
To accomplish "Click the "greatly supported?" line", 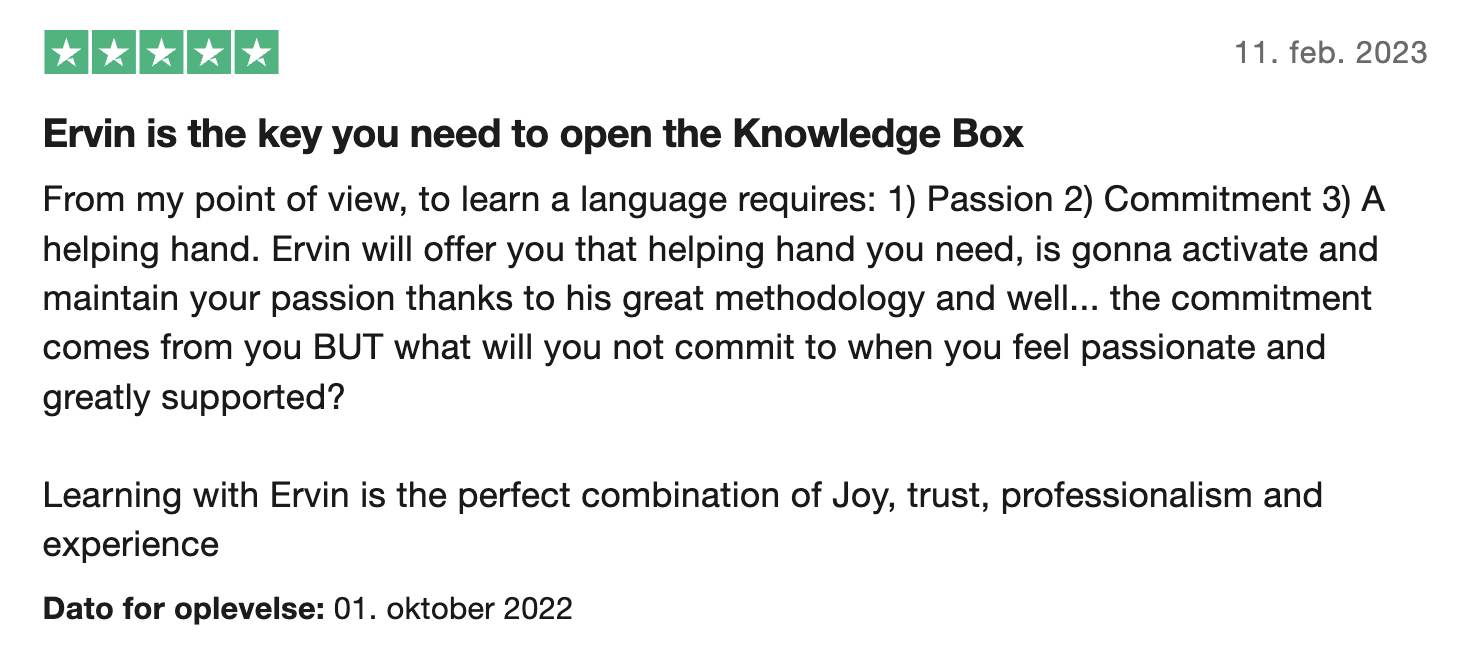I will pos(194,398).
